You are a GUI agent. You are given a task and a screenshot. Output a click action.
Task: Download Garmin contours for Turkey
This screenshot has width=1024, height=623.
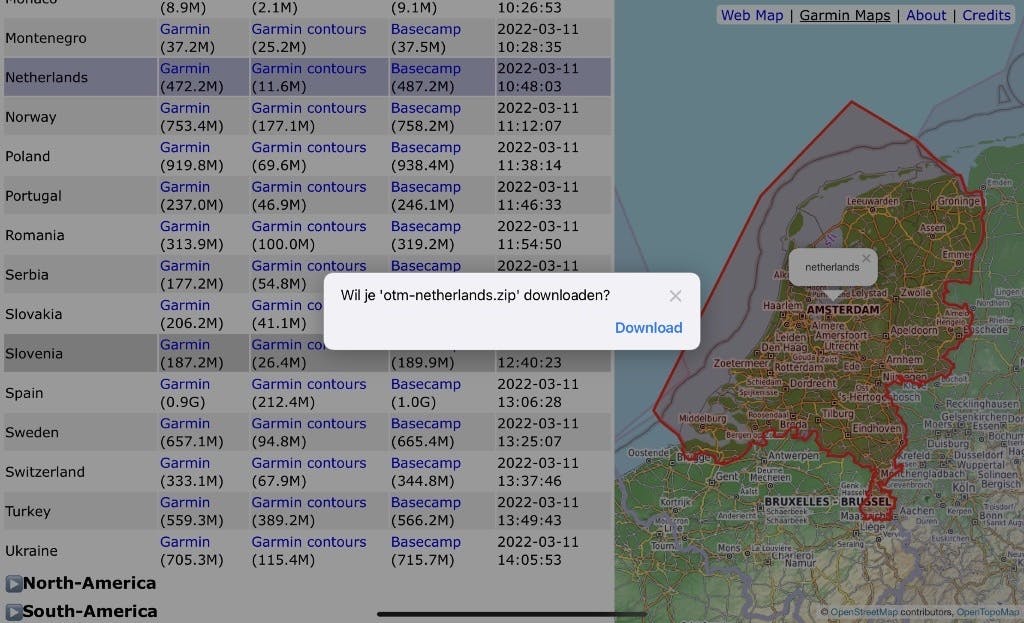[x=309, y=503]
